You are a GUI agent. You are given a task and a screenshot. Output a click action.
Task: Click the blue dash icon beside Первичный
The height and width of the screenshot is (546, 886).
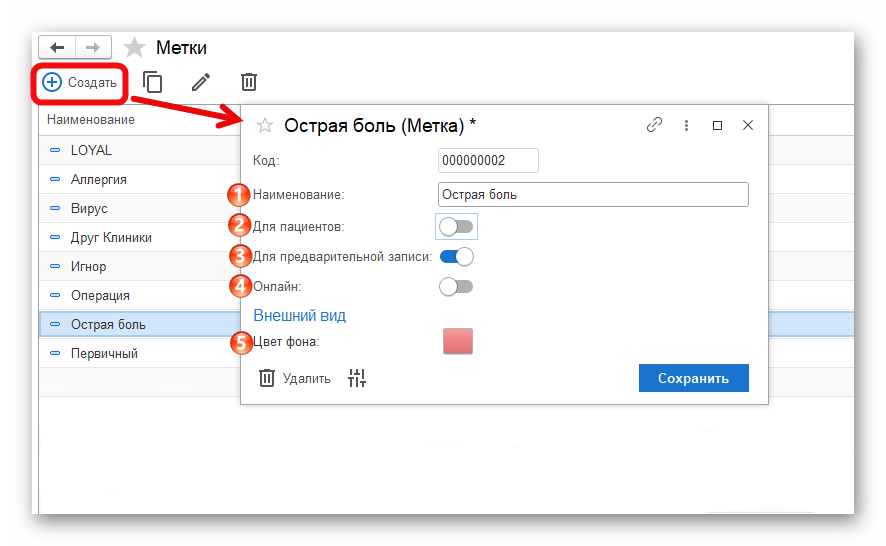[55, 353]
